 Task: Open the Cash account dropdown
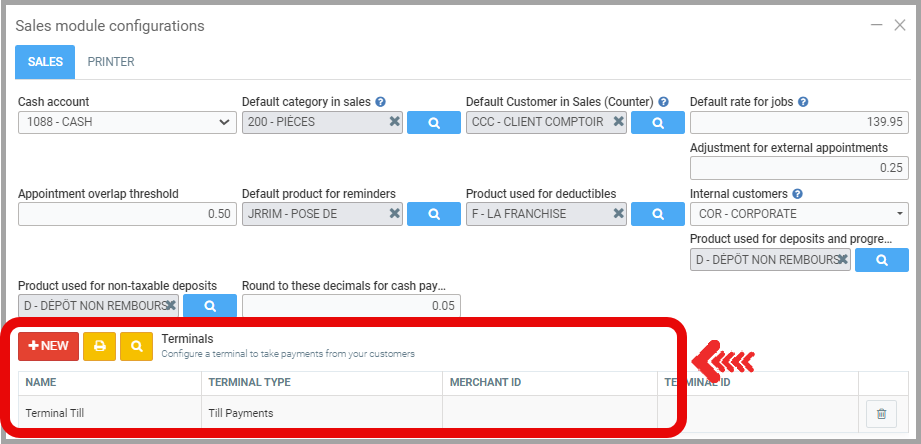click(x=127, y=122)
